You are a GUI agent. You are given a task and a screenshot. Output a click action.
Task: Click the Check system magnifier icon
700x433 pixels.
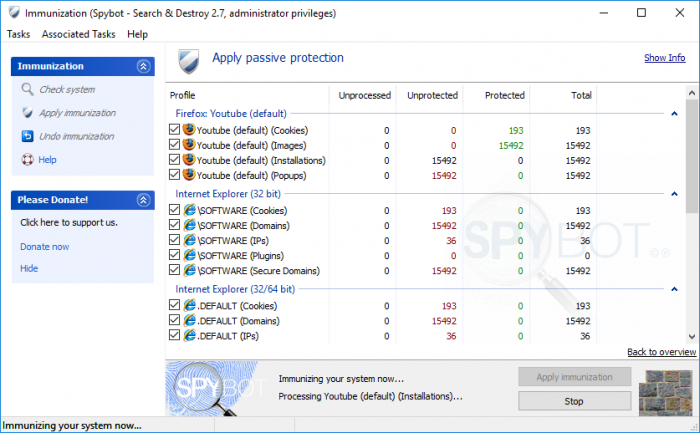pos(27,89)
